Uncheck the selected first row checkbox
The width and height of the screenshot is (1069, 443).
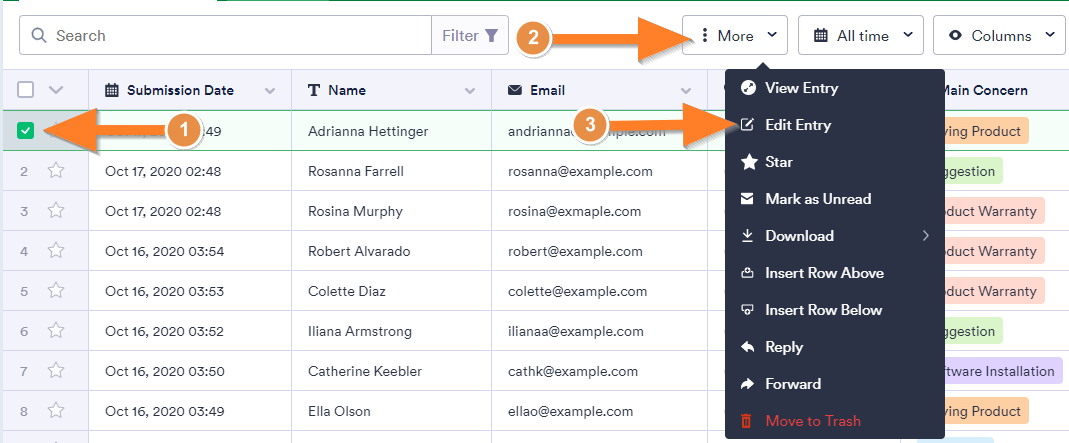point(26,130)
